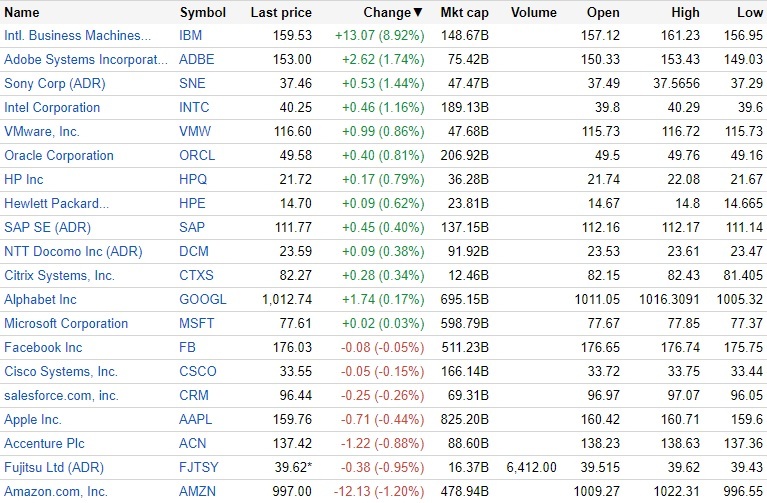Open Intl. Business Machines company link
The width and height of the screenshot is (767, 503).
[x=84, y=35]
